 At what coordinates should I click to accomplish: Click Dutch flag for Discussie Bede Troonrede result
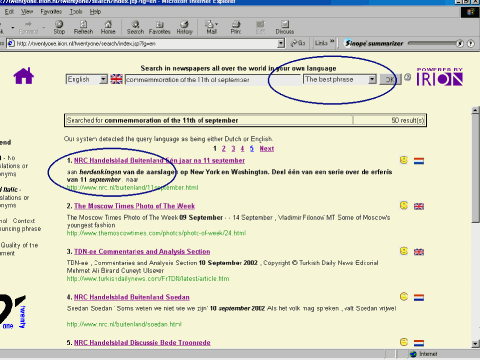click(x=419, y=343)
